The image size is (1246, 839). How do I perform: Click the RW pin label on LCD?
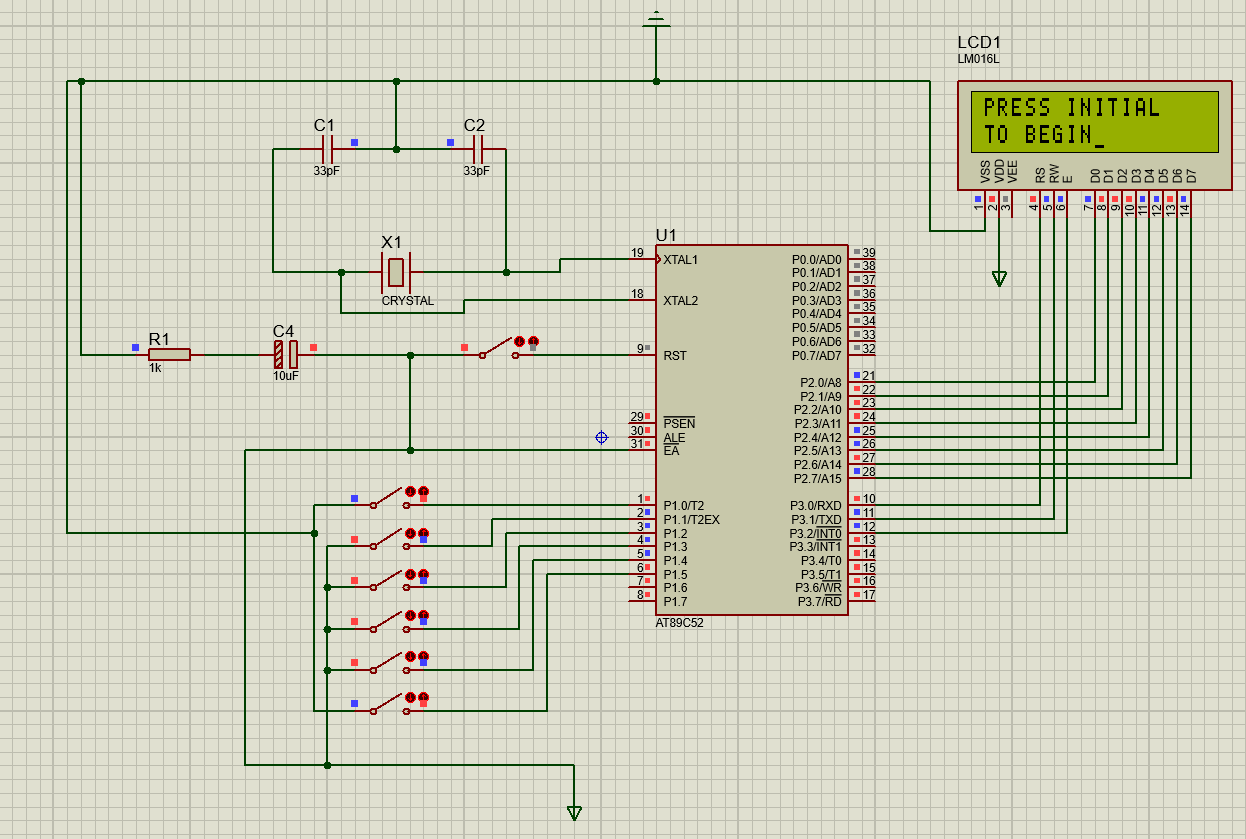click(x=1054, y=173)
